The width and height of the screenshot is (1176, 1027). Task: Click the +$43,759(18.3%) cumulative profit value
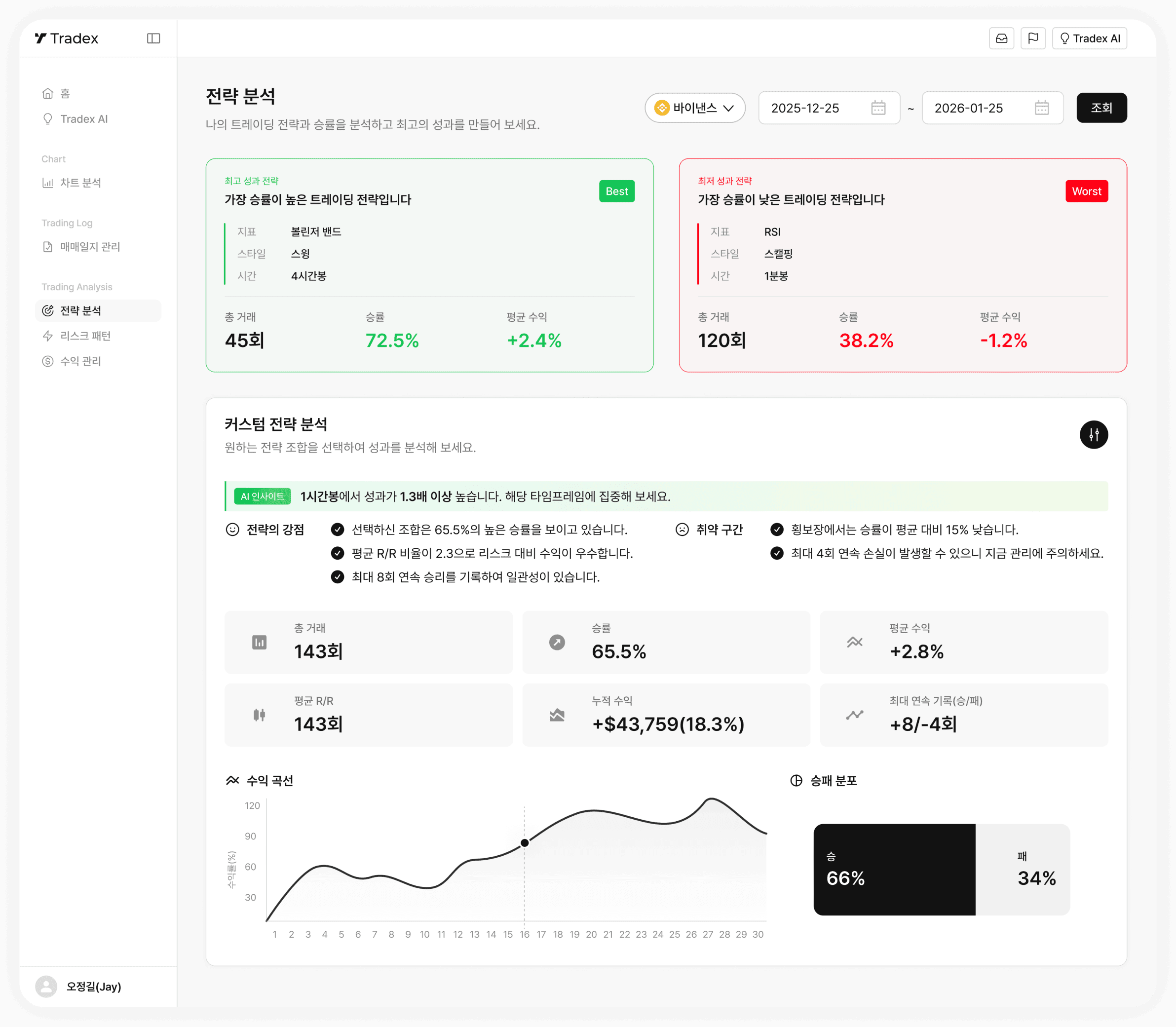(x=668, y=724)
